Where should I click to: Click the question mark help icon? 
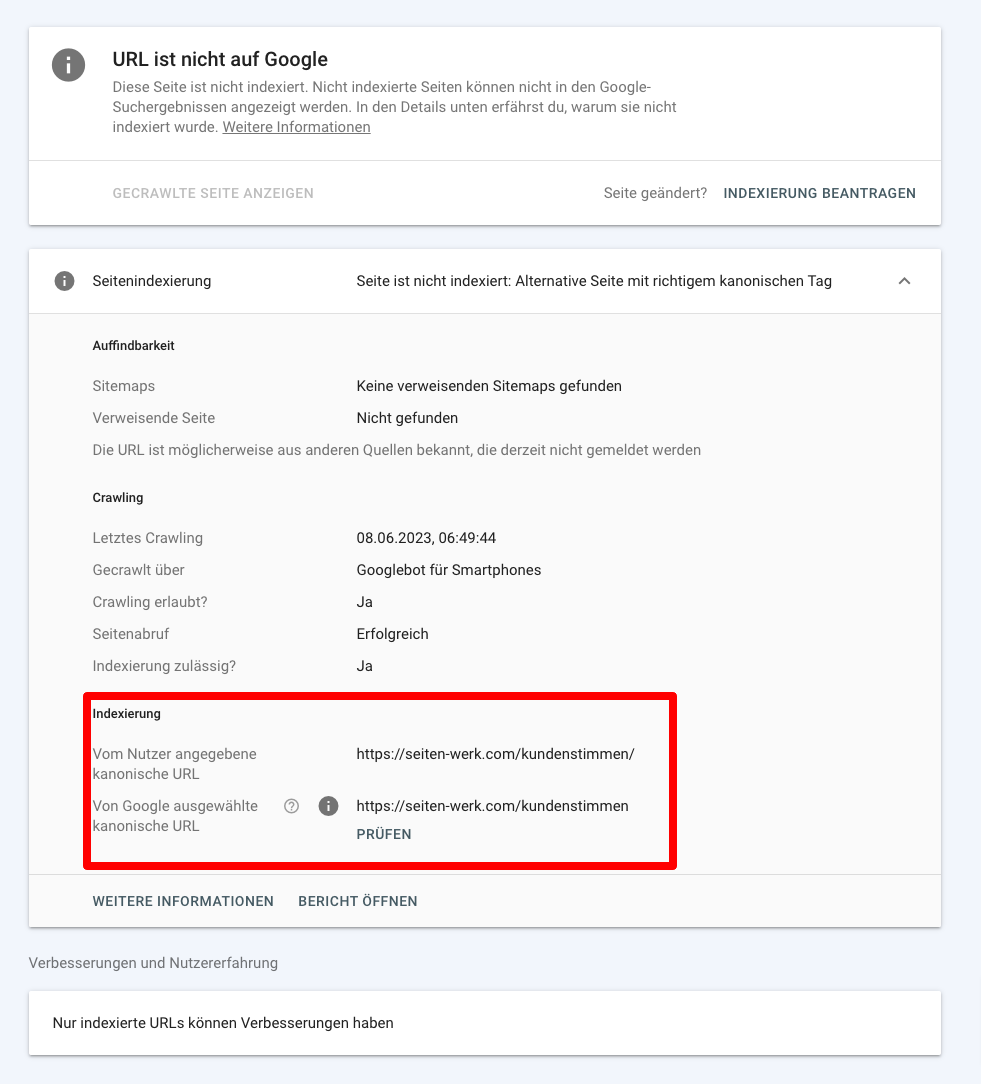292,806
